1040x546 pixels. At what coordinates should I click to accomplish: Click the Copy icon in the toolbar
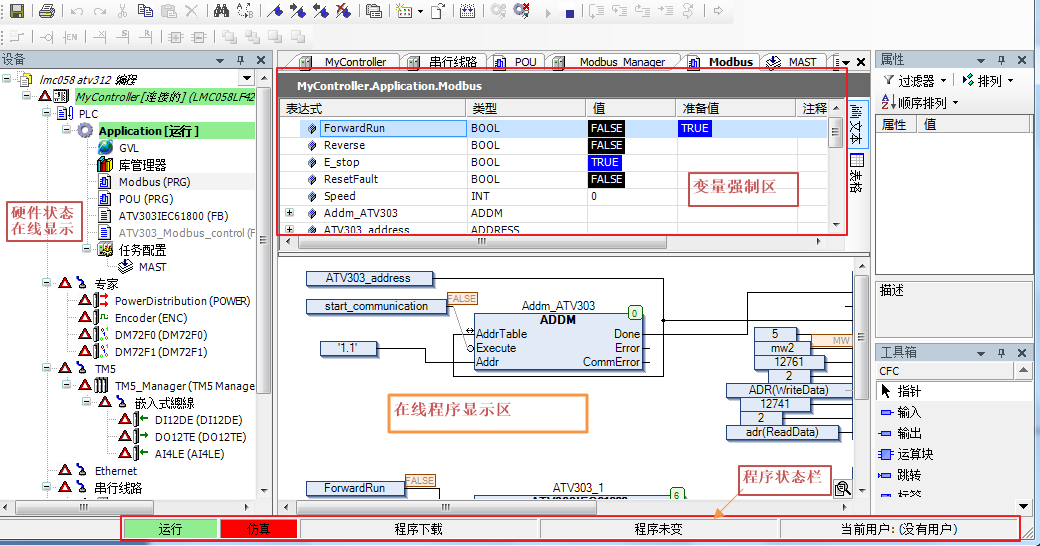pos(145,11)
